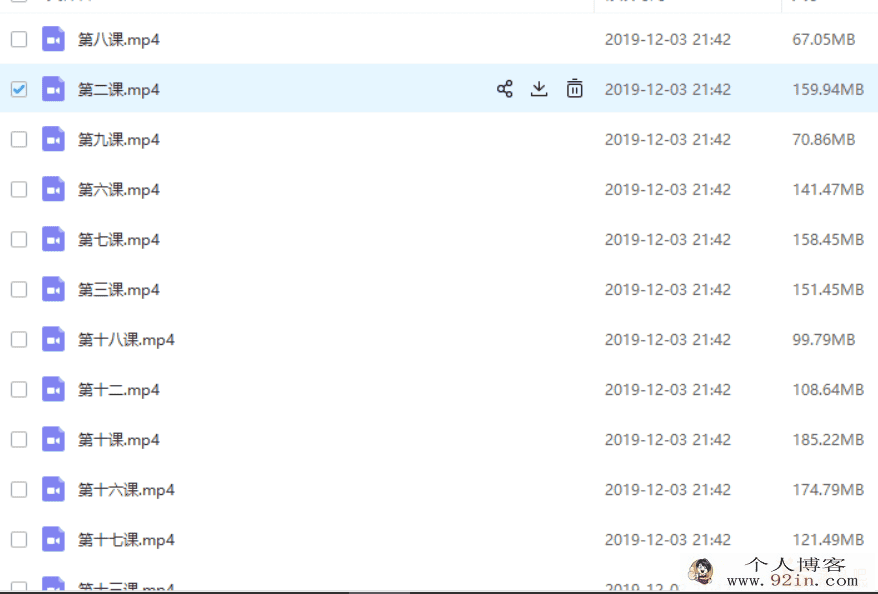
Task: Click the 92in.com blog watermark logo
Action: click(776, 572)
